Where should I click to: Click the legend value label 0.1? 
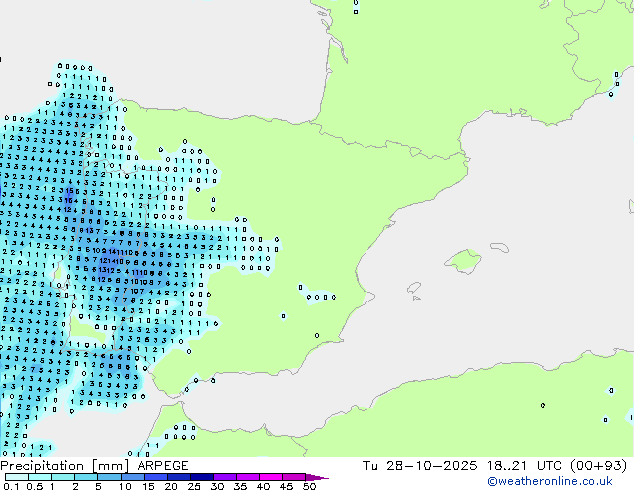pyautogui.click(x=9, y=486)
